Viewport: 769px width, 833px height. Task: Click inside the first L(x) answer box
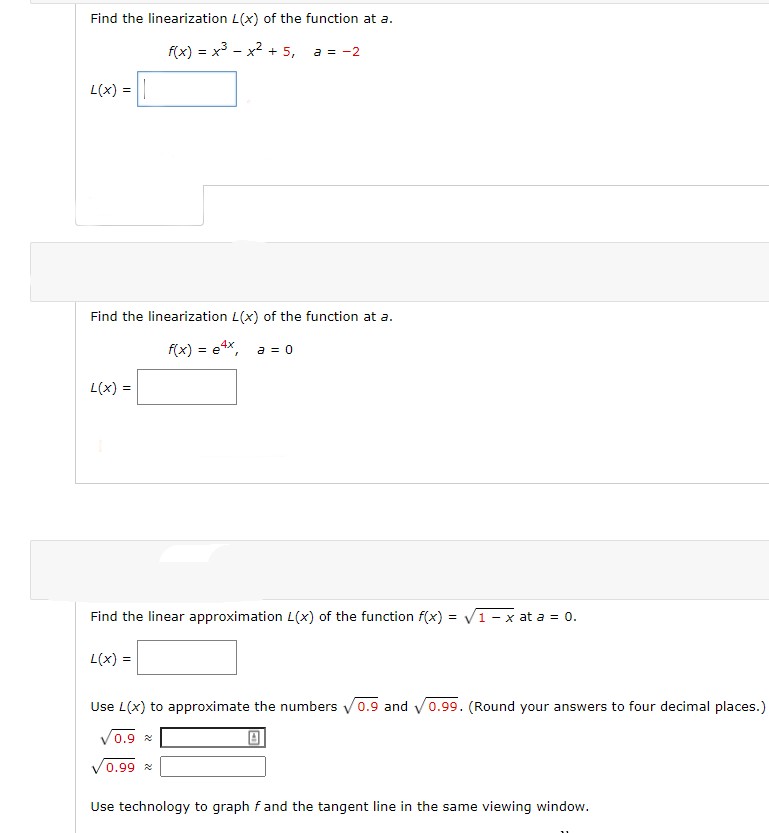point(186,89)
